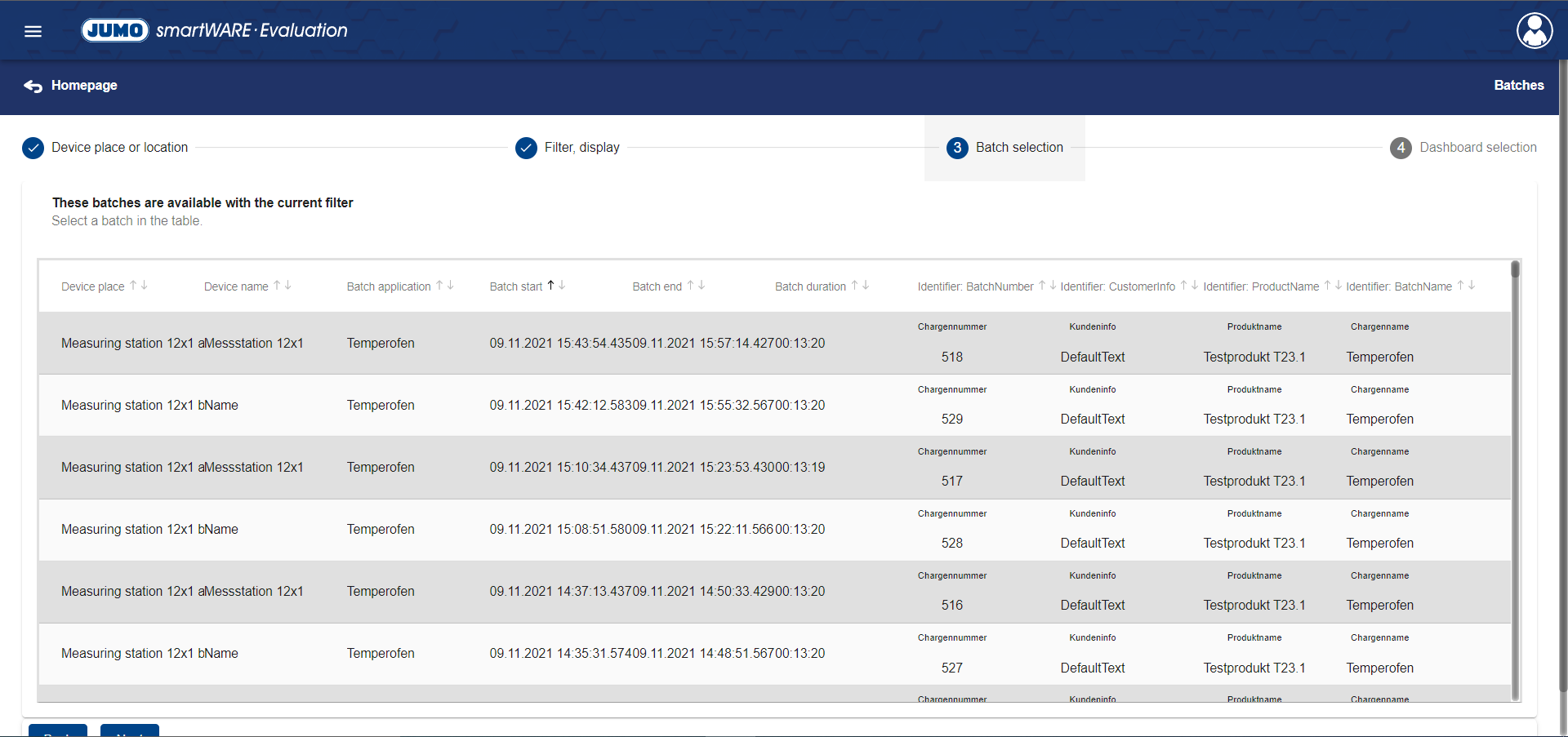Open the hamburger navigation menu
This screenshot has width=1568, height=737.
[x=33, y=31]
